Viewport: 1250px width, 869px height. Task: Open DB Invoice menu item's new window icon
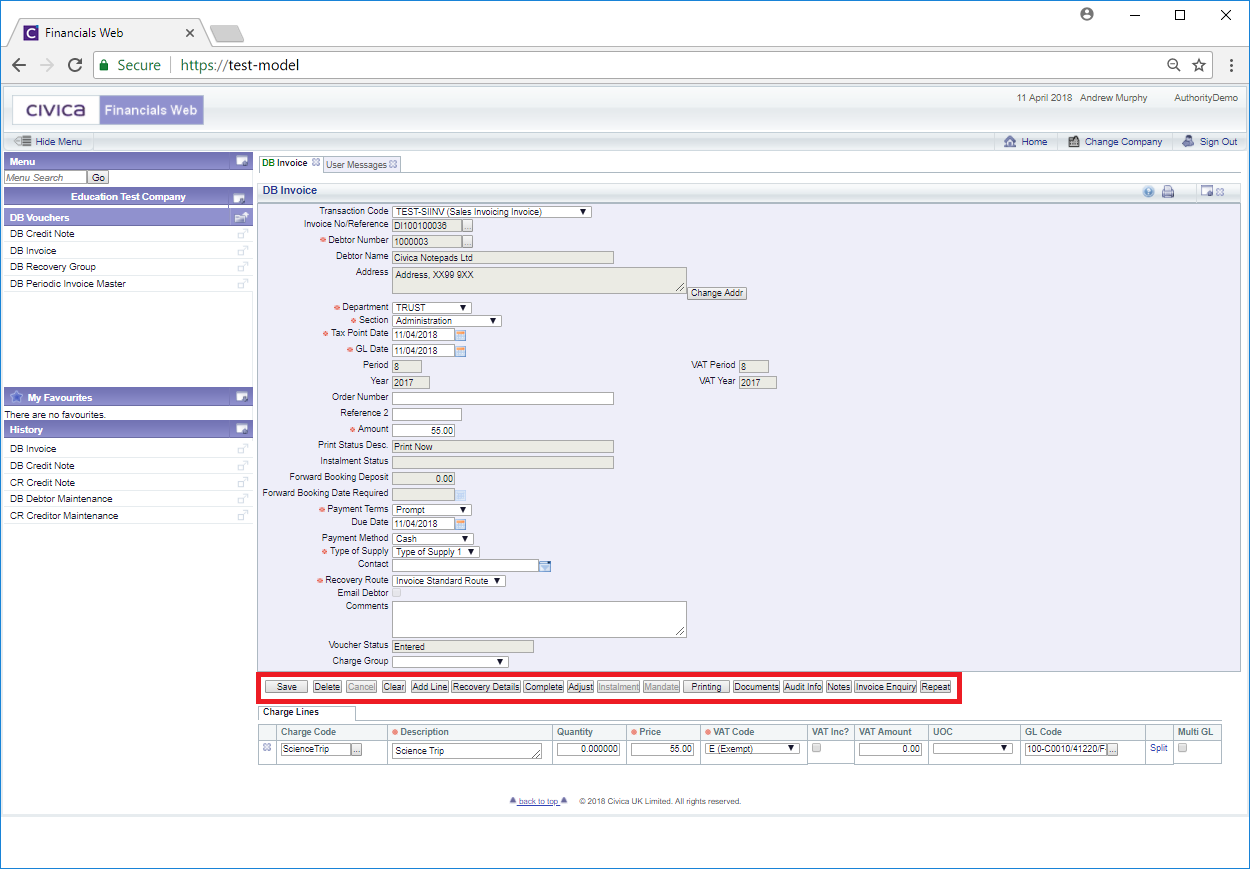pos(243,251)
